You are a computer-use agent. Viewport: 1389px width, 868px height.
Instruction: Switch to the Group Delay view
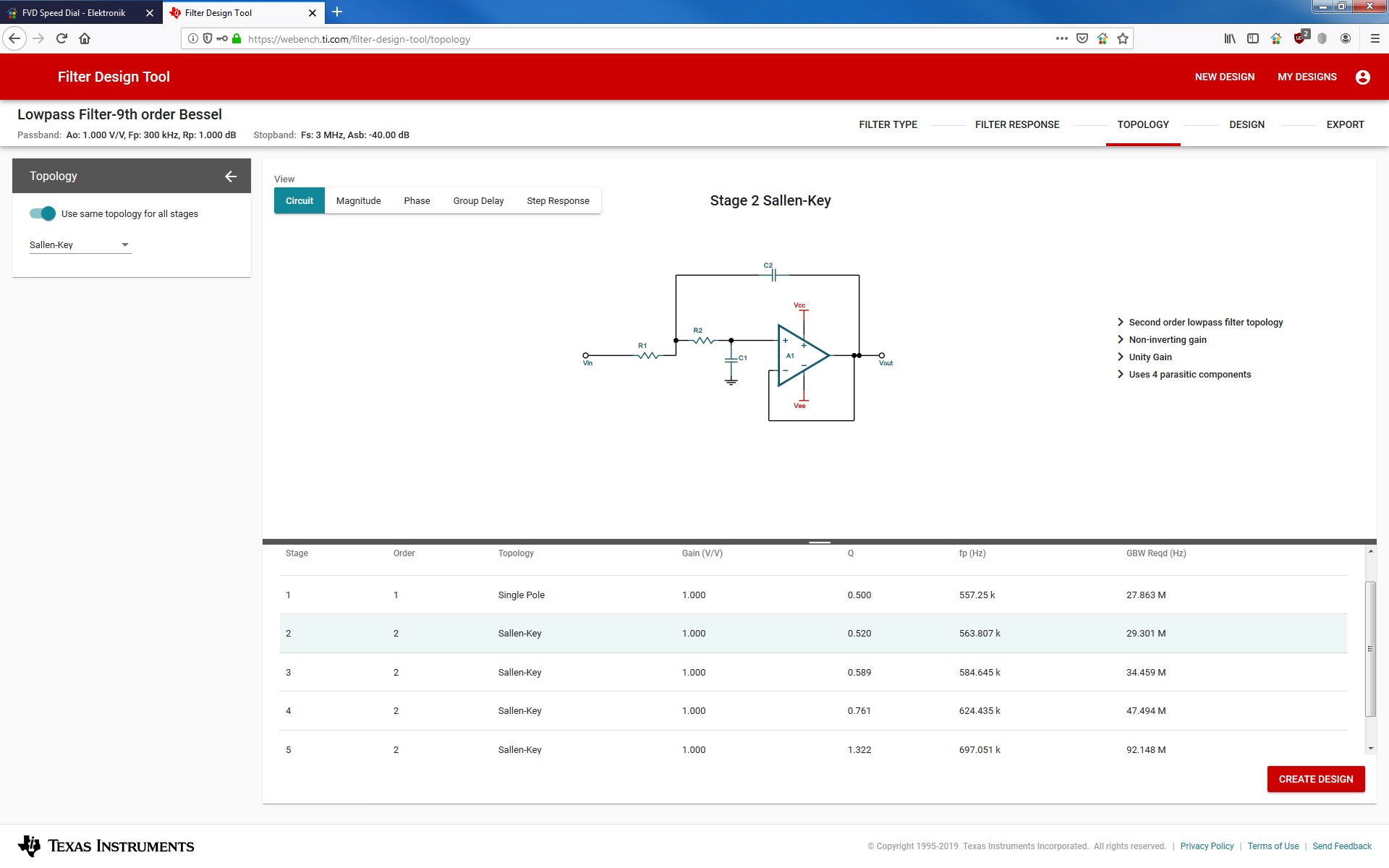[x=478, y=201]
